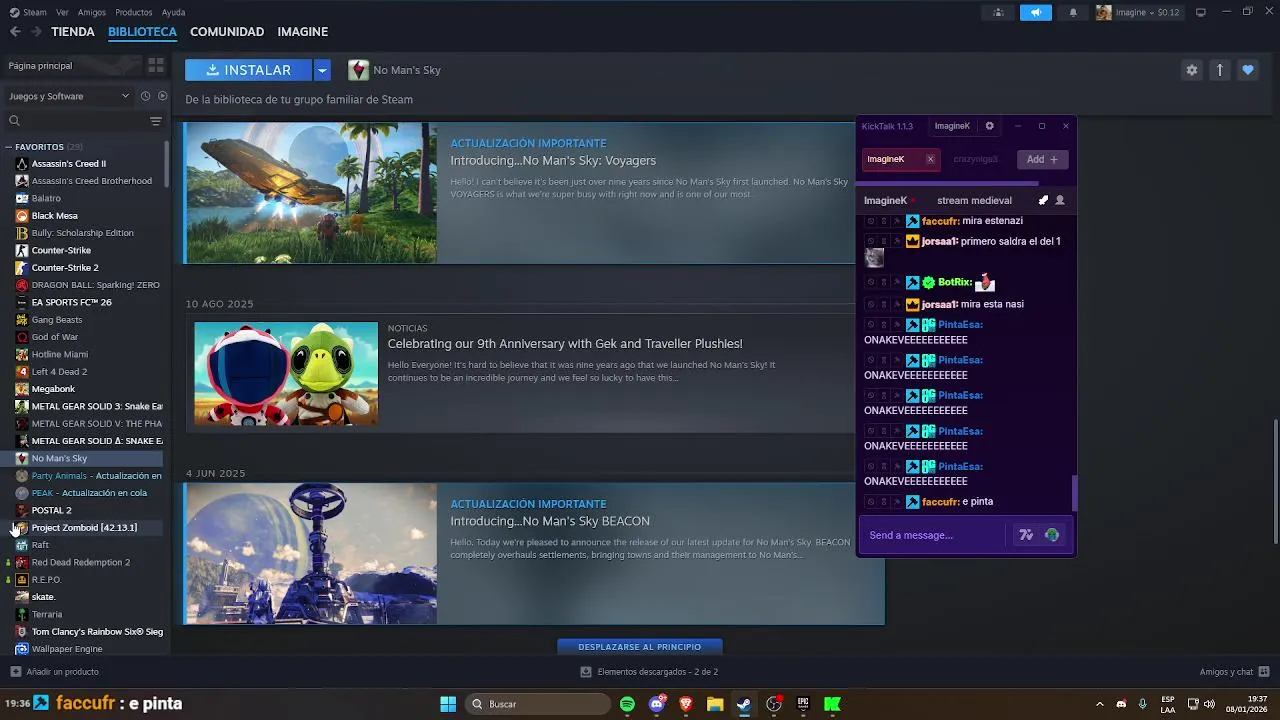The image size is (1280, 720).
Task: Click the Steam forward navigation arrow
Action: pyautogui.click(x=36, y=32)
